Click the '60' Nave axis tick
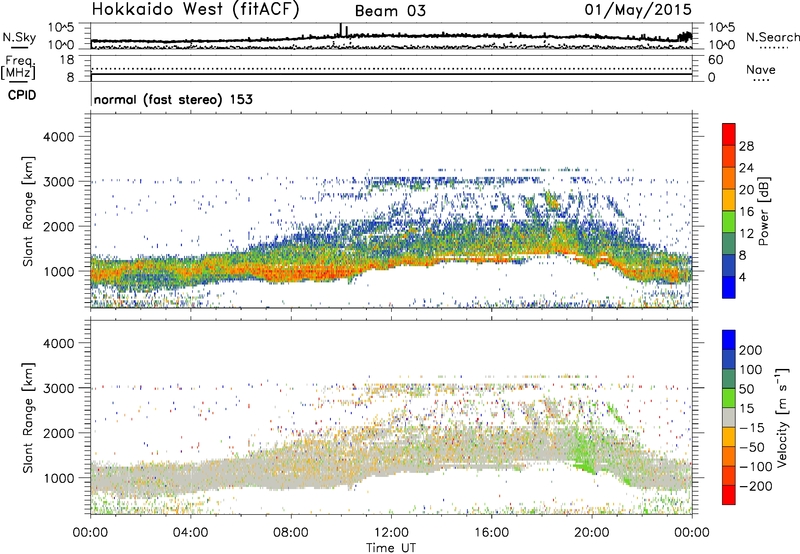800x554 pixels. click(715, 60)
